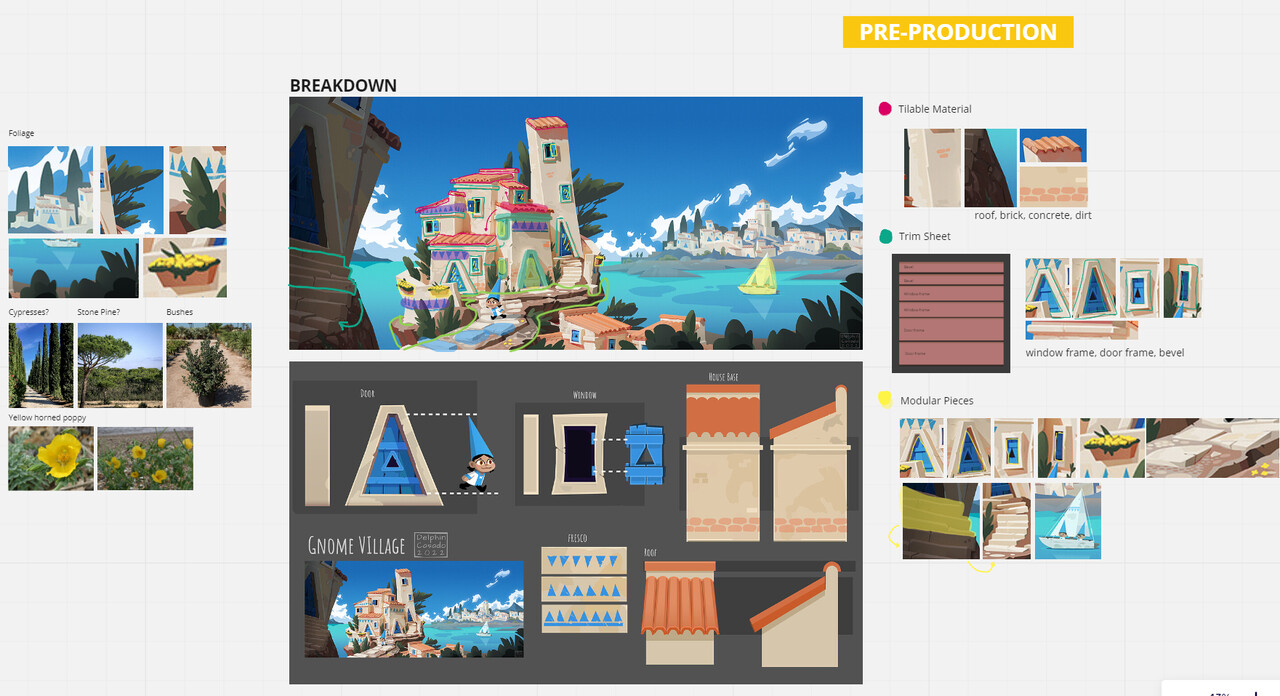This screenshot has width=1280, height=696.
Task: Select the cypress trees reference photo
Action: (x=40, y=365)
